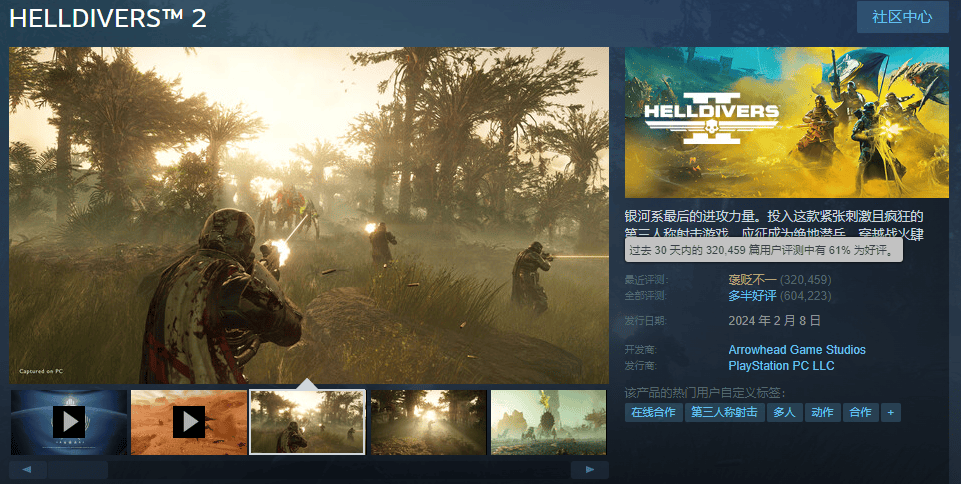Click the left arrow of thumbnail strip

(x=28, y=470)
